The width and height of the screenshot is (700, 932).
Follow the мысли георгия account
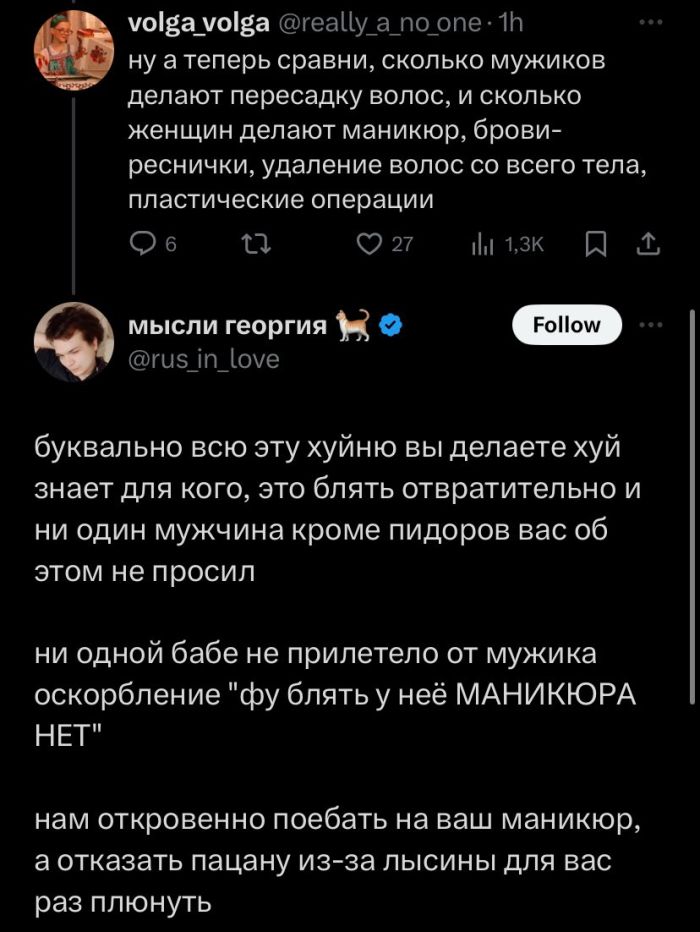(x=566, y=325)
